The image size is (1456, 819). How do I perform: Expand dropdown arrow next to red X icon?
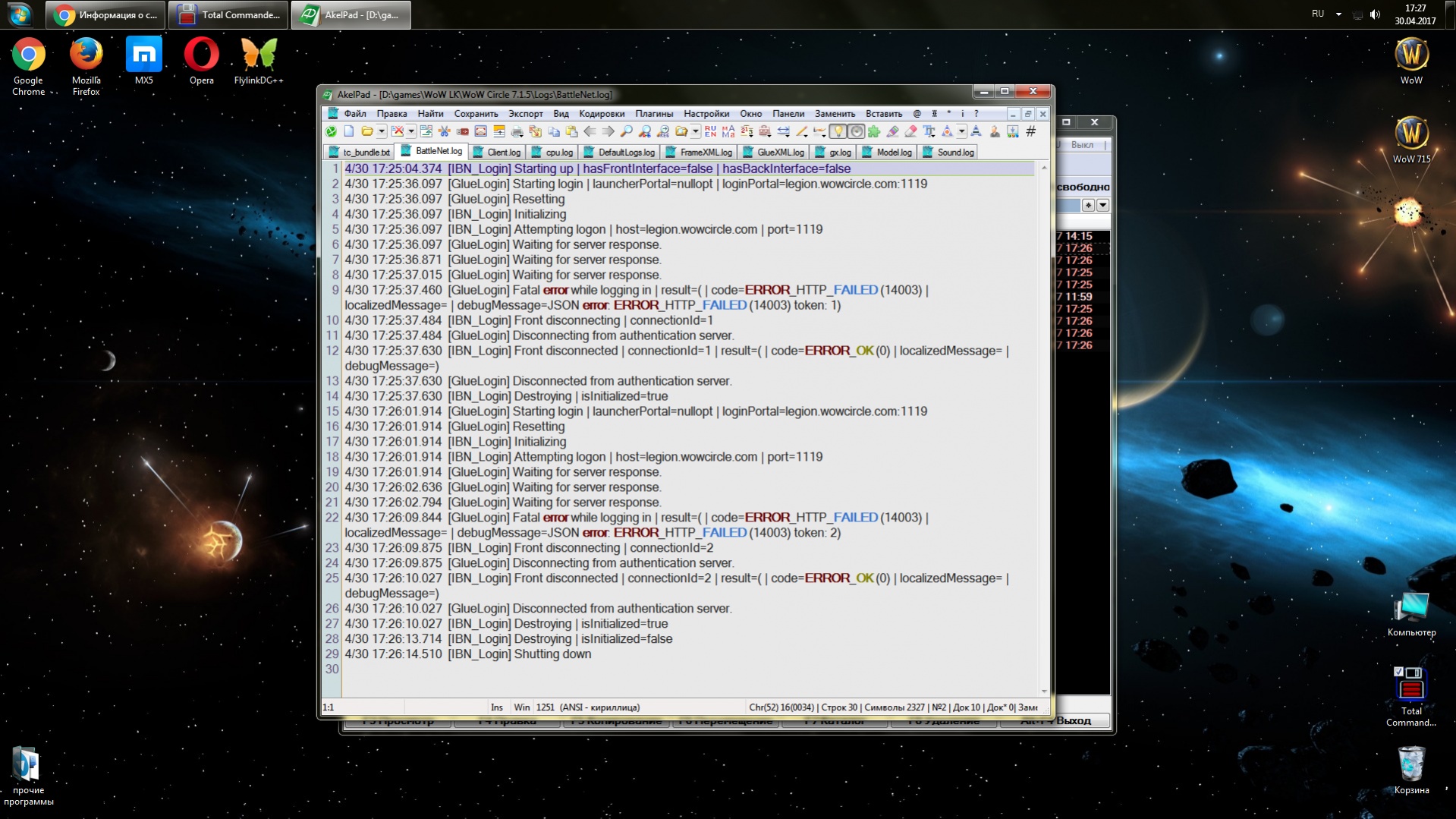(x=410, y=132)
